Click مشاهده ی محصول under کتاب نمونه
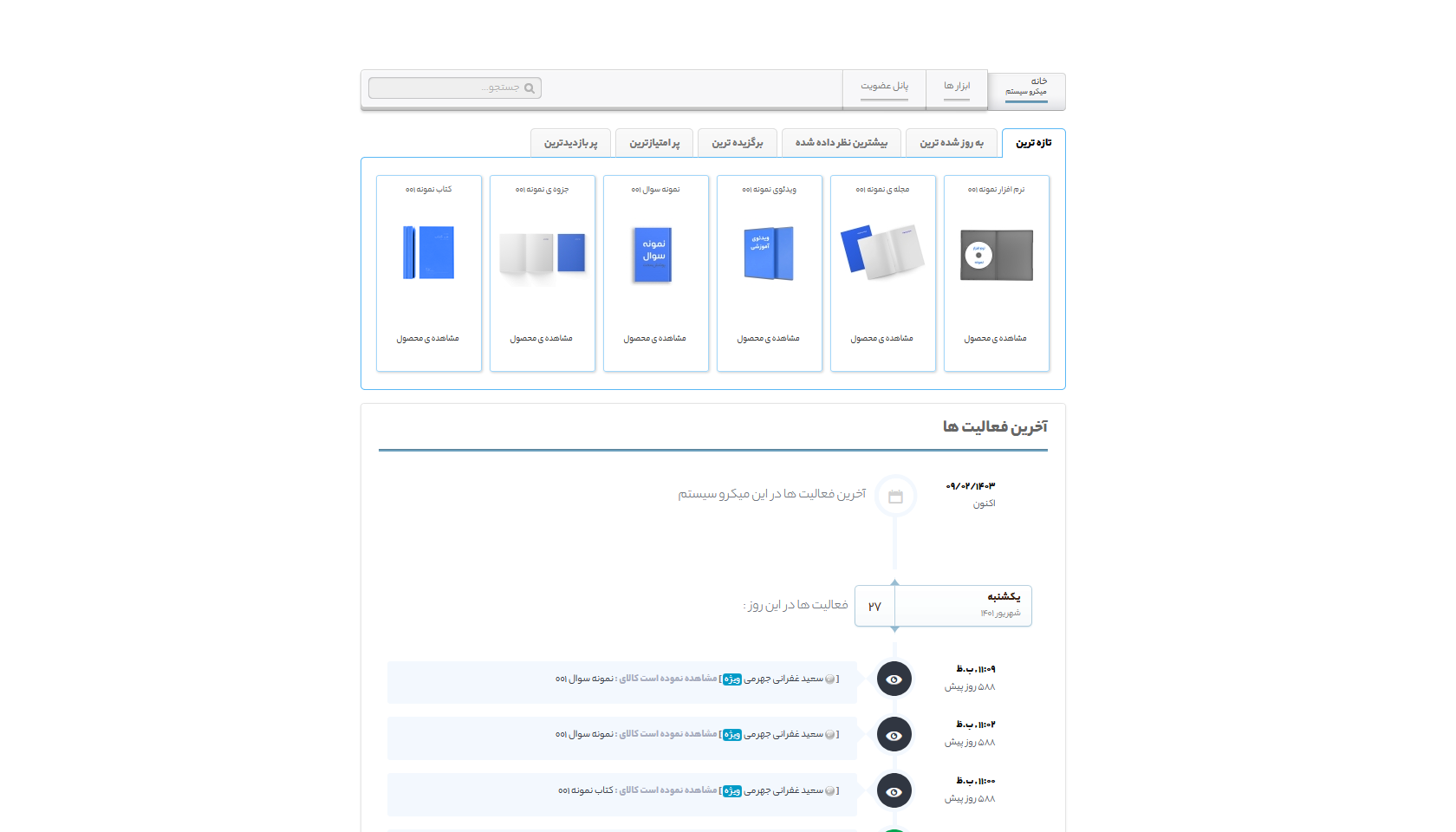Screen dimensions: 1456x832 (428, 339)
